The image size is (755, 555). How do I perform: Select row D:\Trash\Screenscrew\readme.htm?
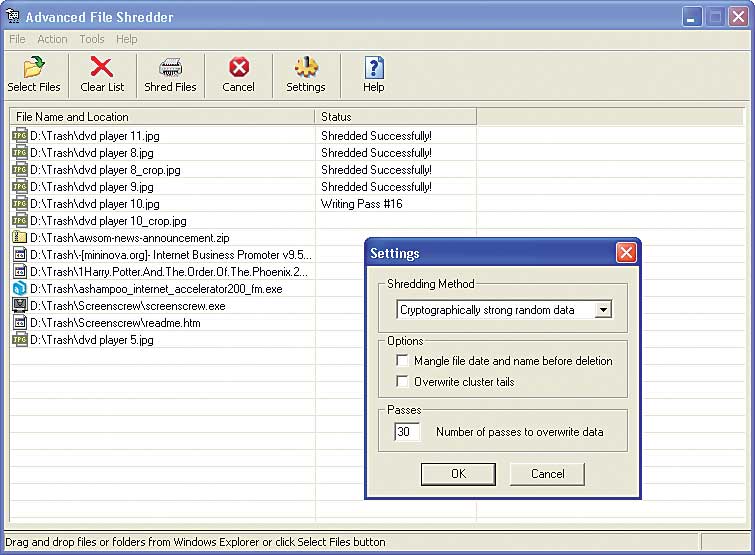(x=162, y=323)
